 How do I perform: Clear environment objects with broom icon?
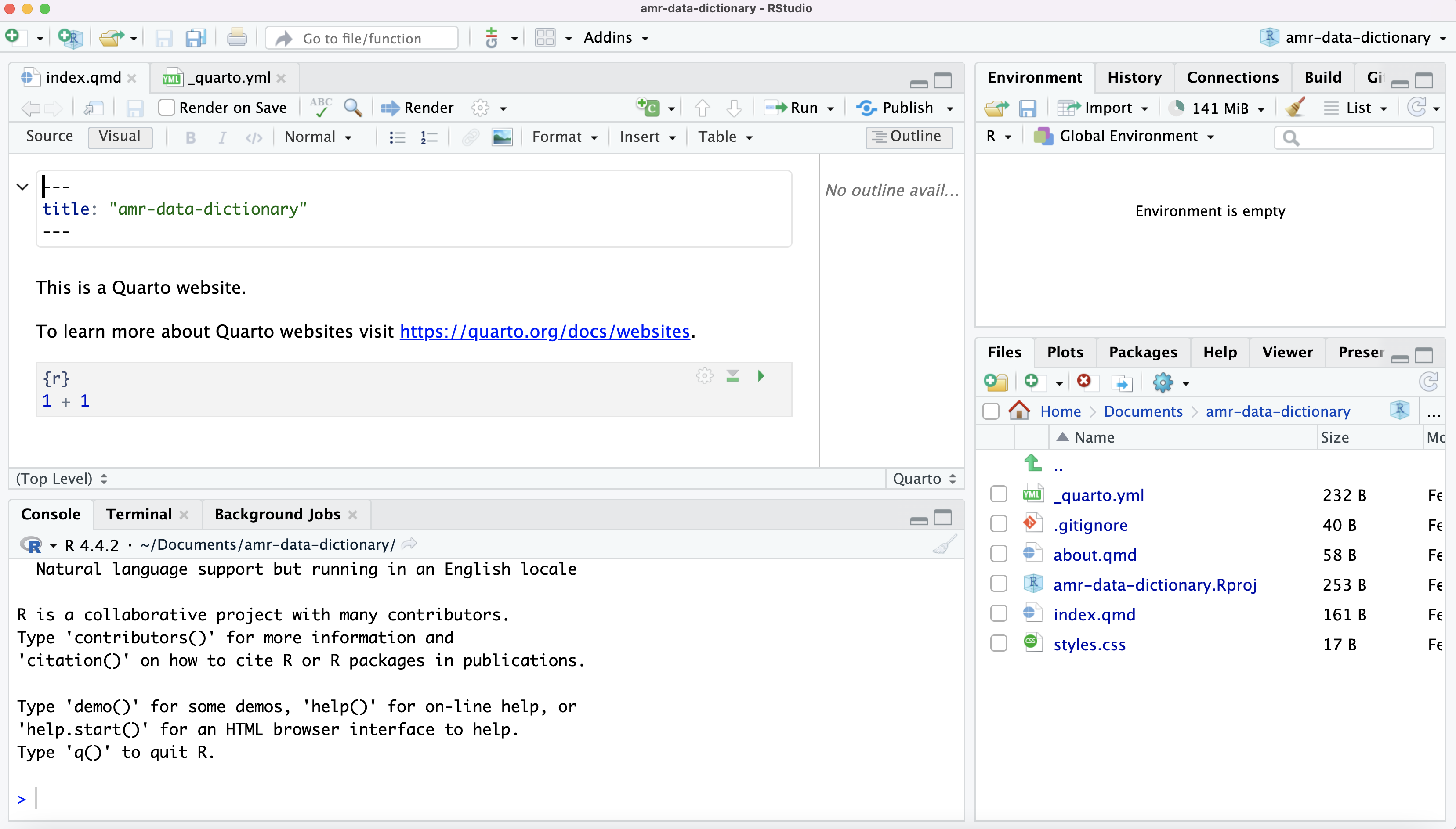point(1295,107)
